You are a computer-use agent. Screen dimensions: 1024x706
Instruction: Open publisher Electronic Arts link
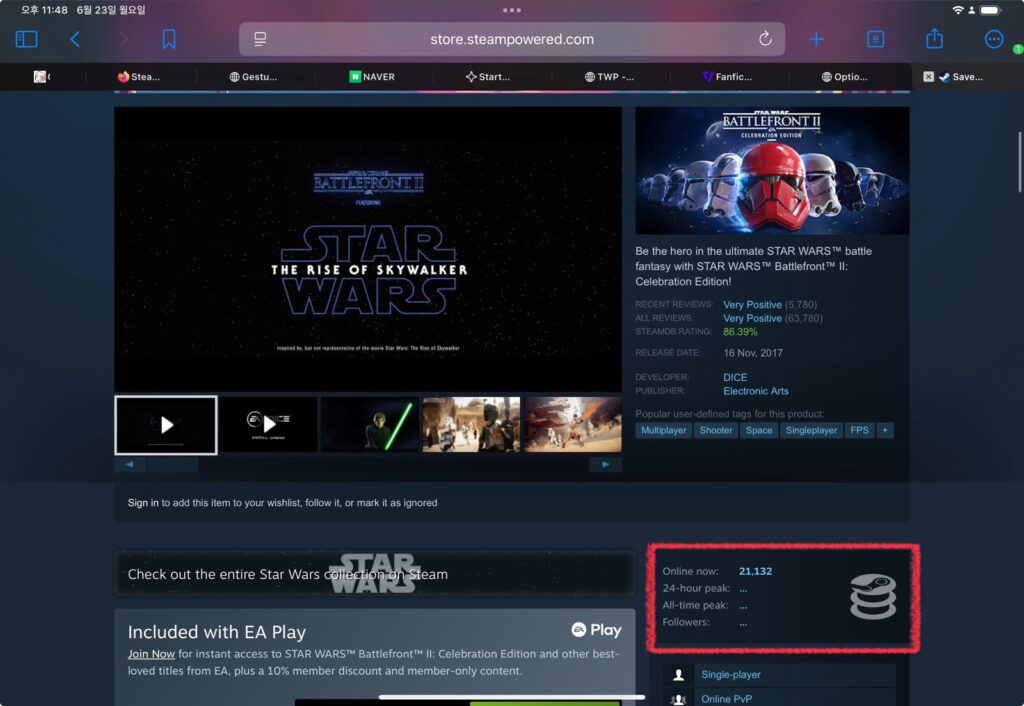[x=756, y=391]
